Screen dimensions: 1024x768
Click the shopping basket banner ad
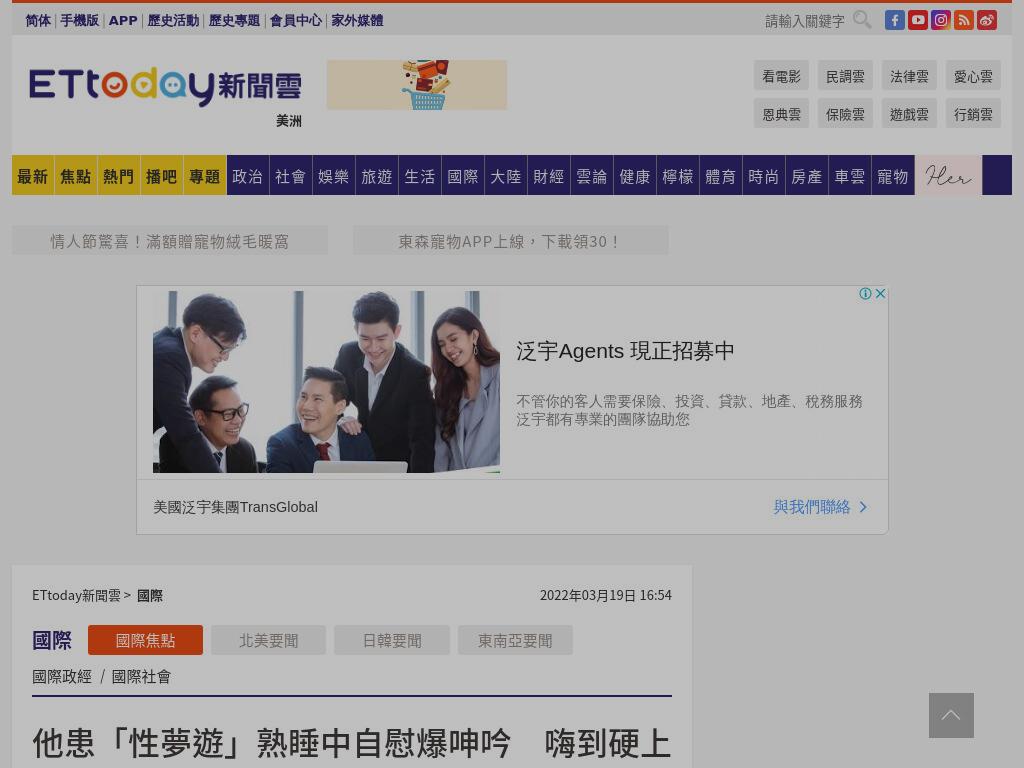pyautogui.click(x=417, y=85)
